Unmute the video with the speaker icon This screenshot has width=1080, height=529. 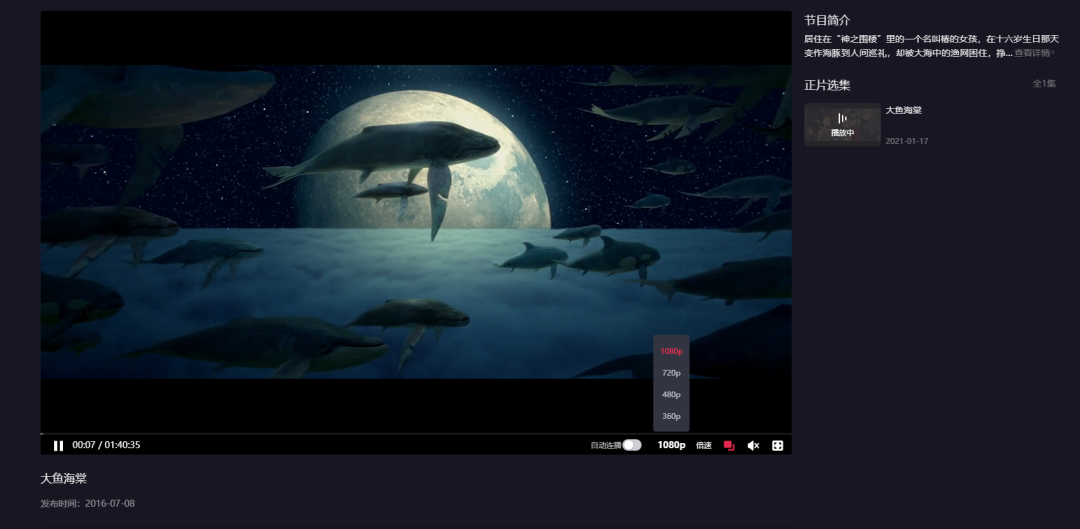(753, 446)
